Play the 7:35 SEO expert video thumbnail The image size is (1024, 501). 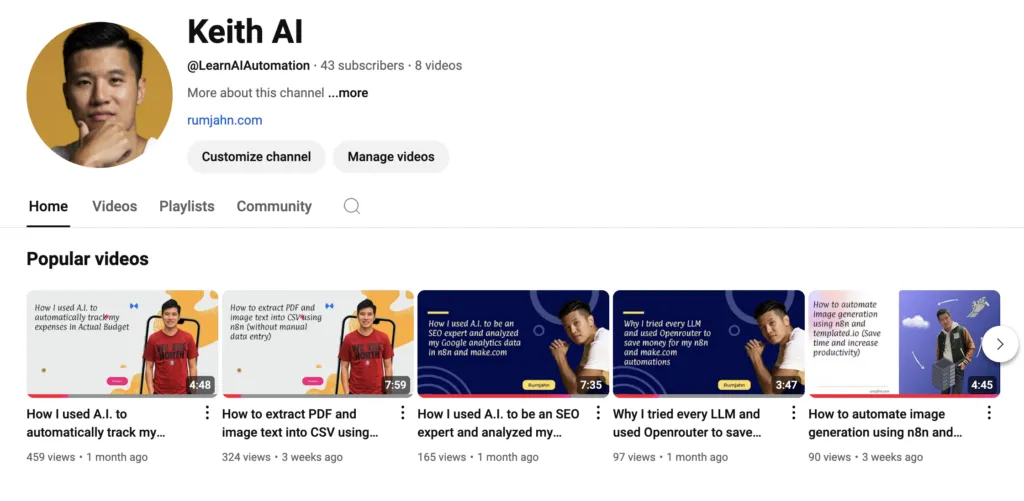[x=513, y=343]
